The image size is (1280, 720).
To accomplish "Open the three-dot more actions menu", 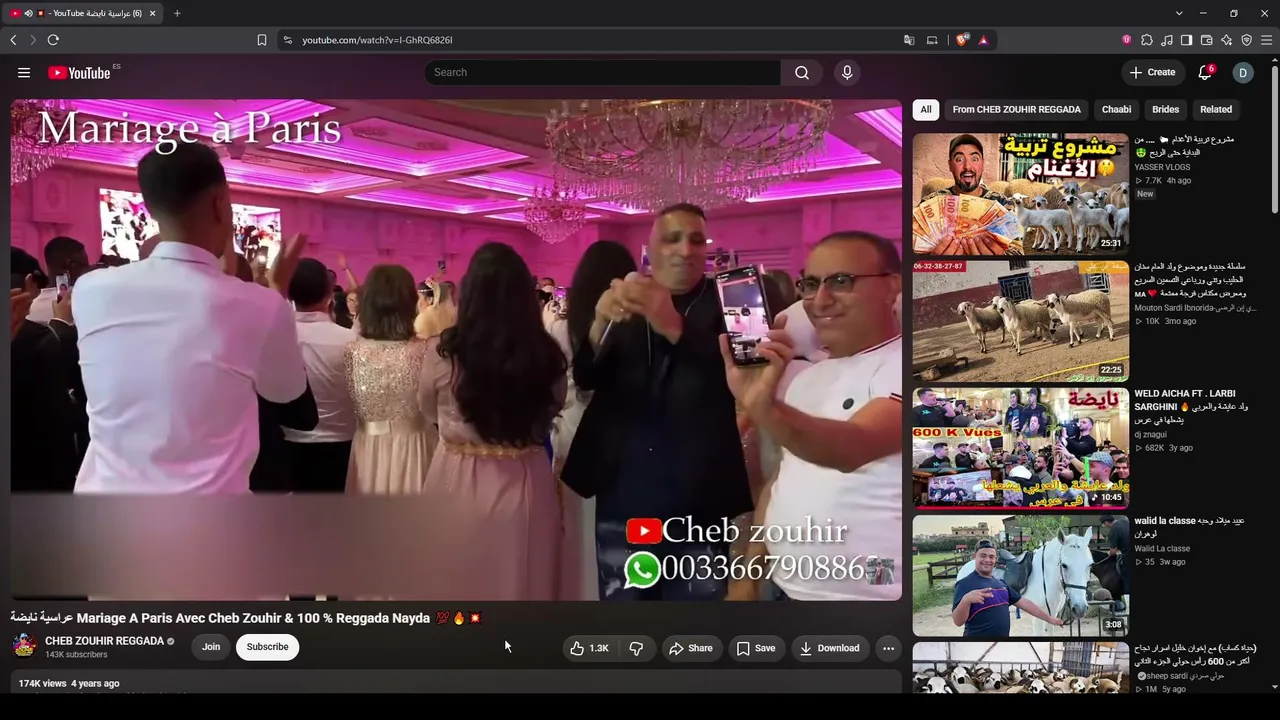I will (x=888, y=648).
